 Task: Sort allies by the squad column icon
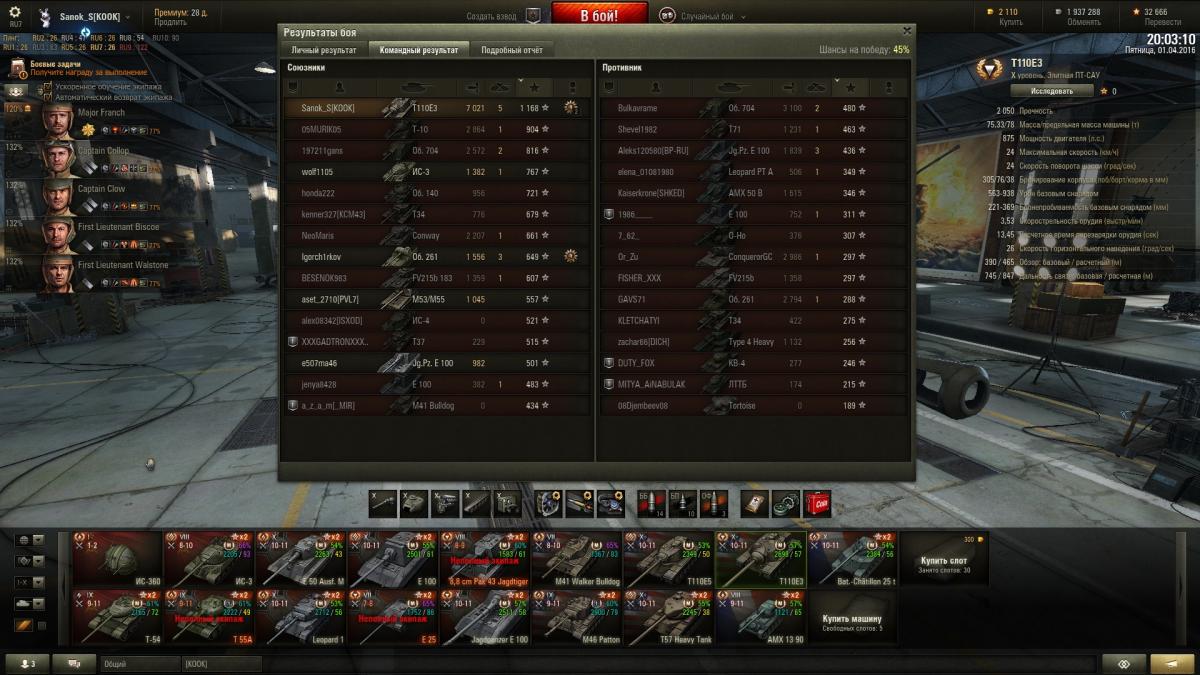tap(293, 87)
